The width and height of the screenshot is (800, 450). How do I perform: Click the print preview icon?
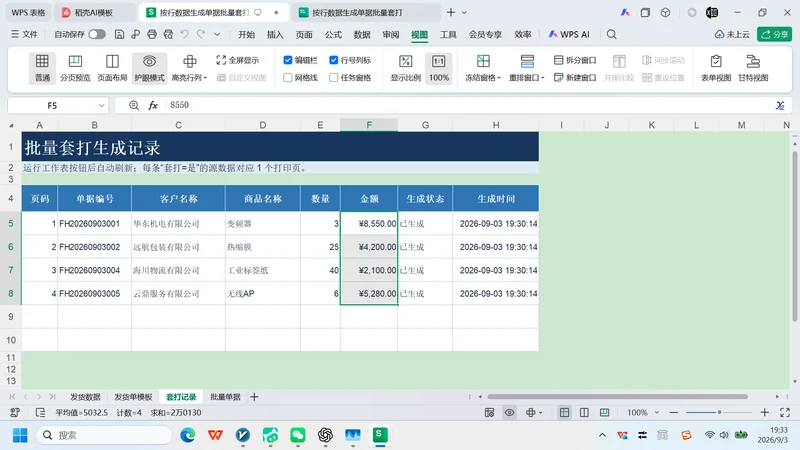click(168, 34)
